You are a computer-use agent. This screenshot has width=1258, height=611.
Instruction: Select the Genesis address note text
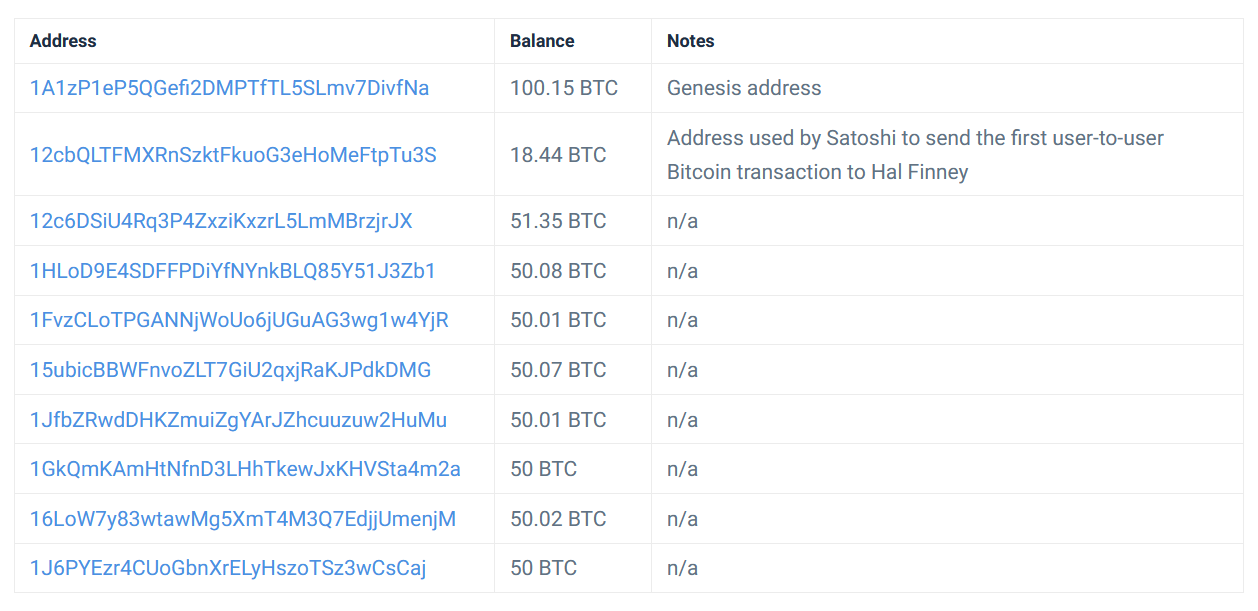pyautogui.click(x=744, y=88)
